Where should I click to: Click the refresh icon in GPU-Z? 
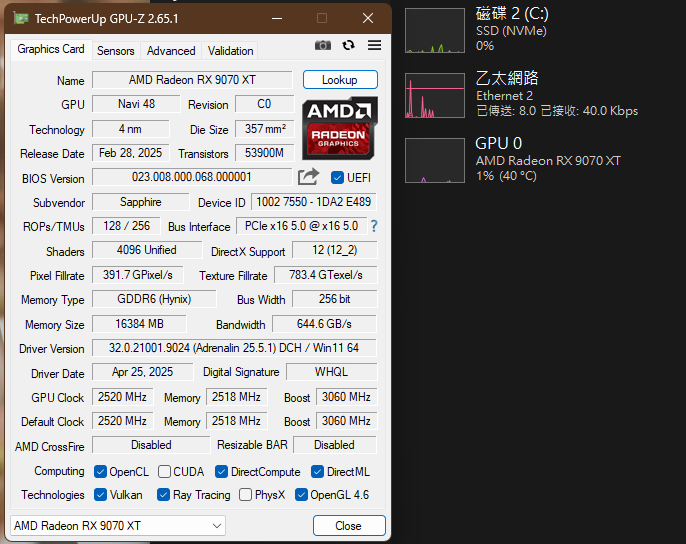[349, 45]
